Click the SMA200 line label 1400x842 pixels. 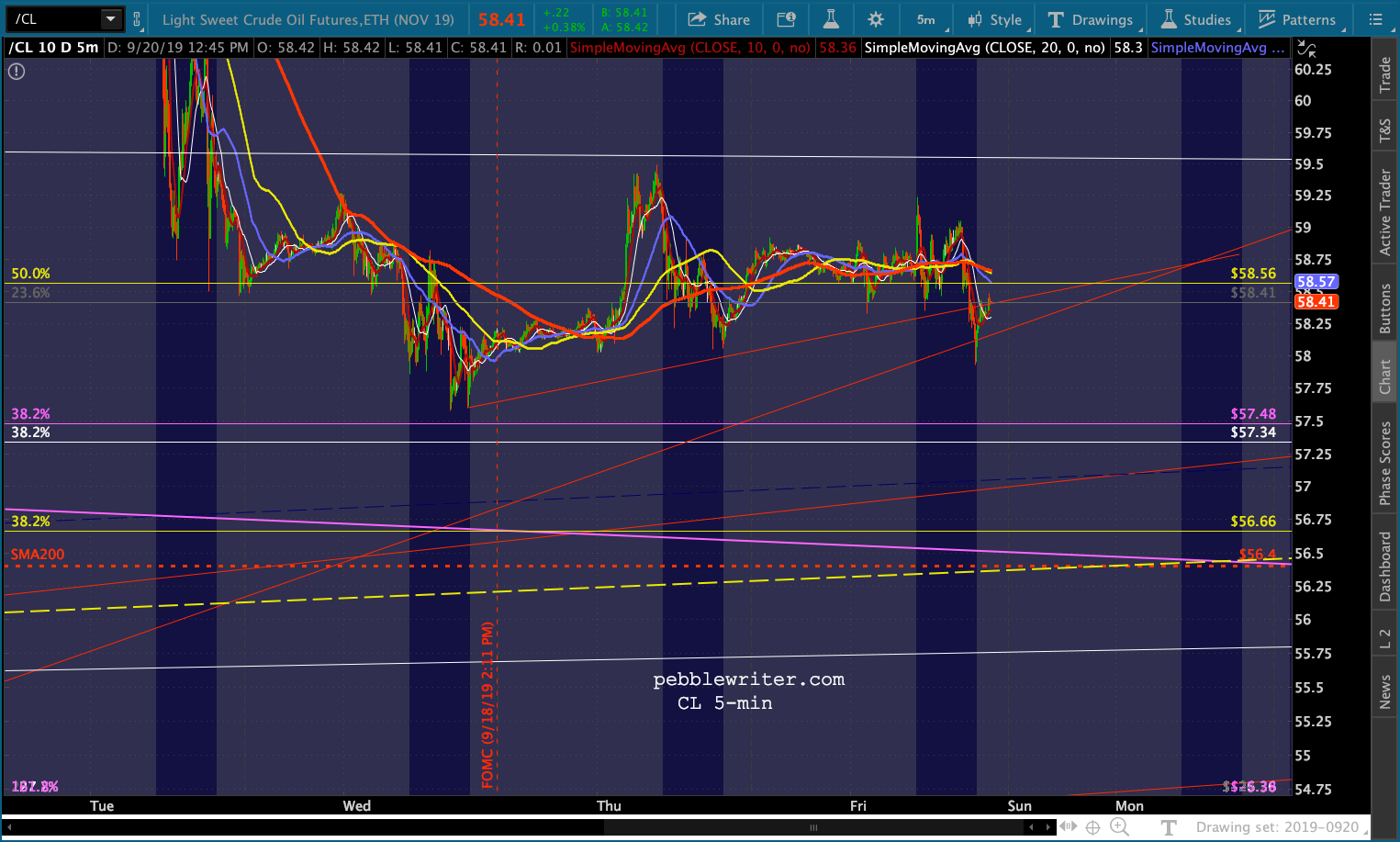tap(38, 554)
